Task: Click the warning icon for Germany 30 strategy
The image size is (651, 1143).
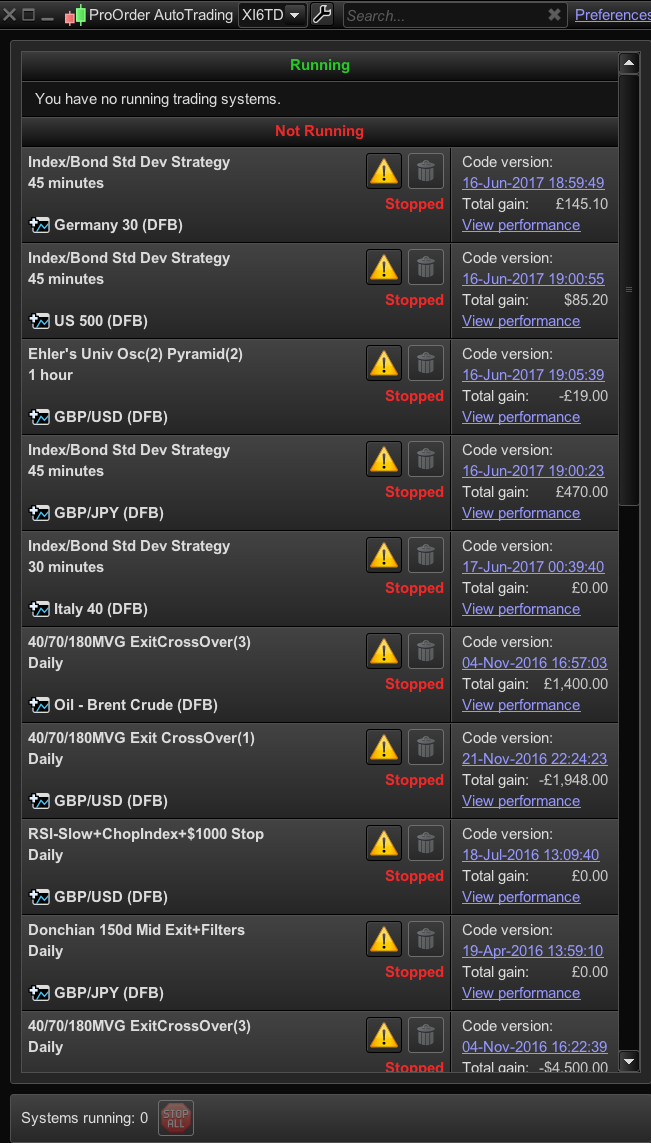Action: point(383,171)
